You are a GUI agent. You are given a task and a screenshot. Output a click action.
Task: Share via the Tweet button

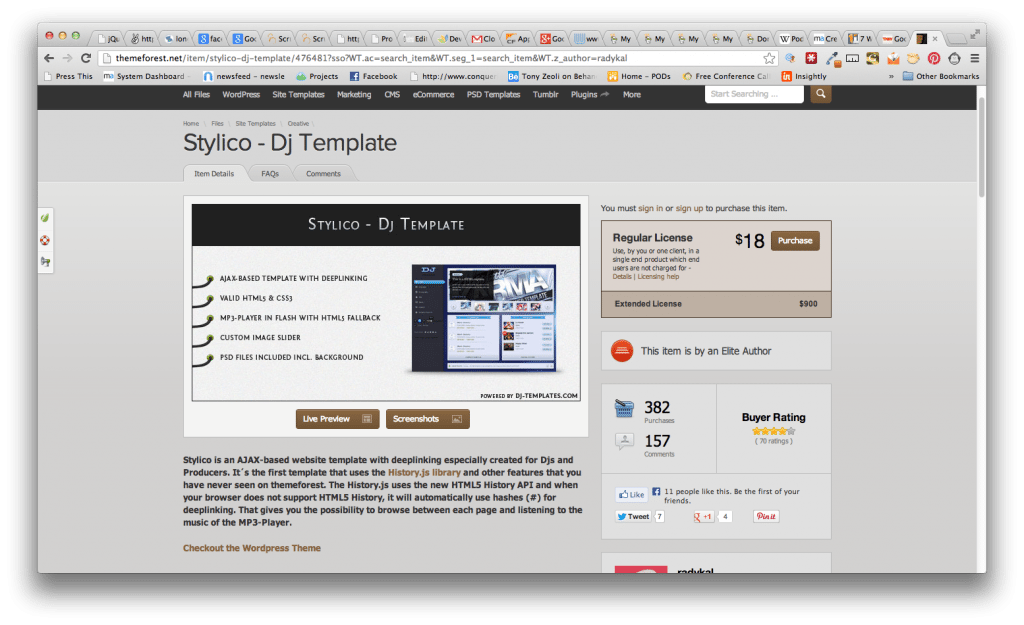(633, 516)
